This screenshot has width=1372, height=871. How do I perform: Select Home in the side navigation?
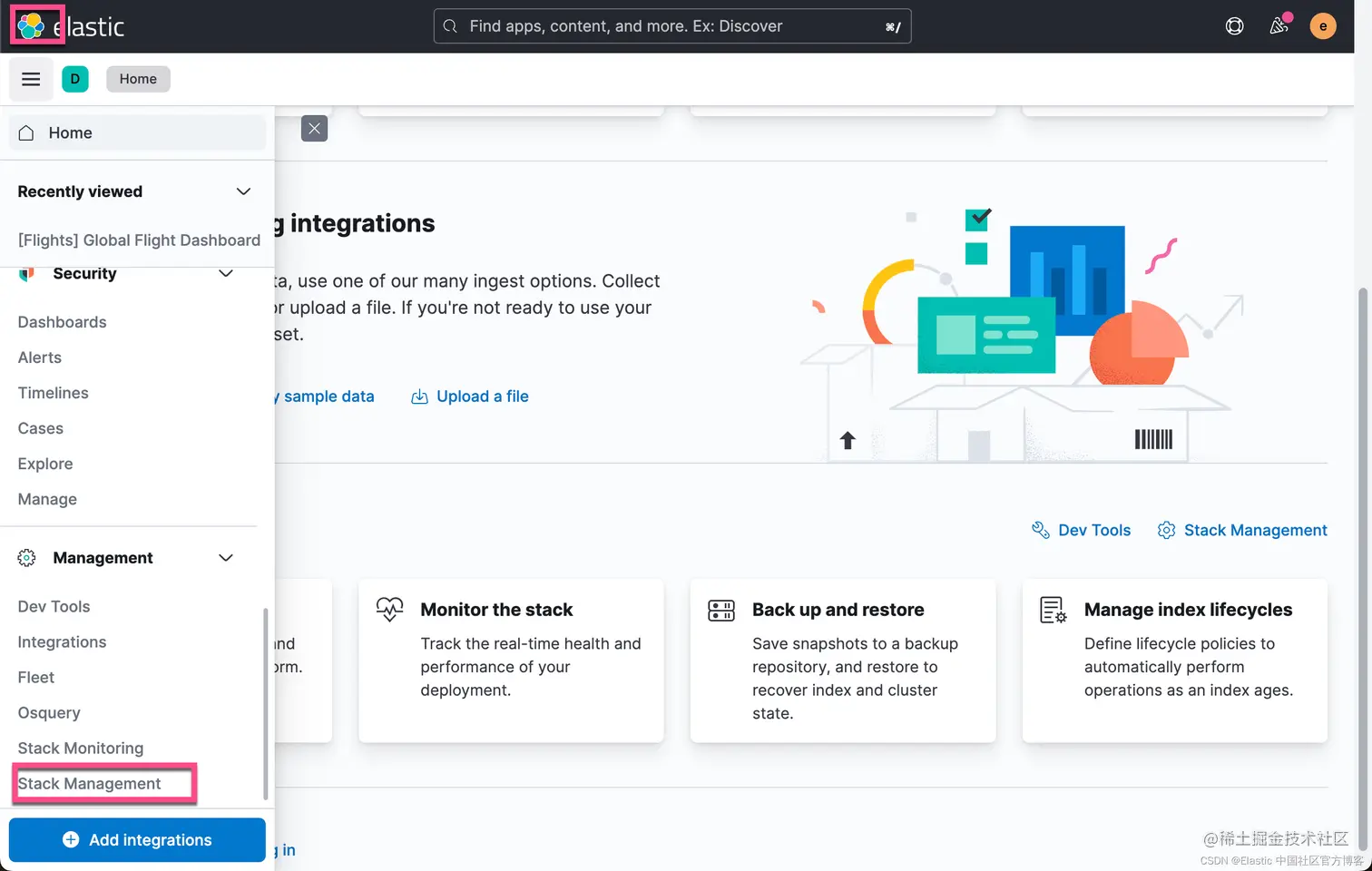[137, 132]
